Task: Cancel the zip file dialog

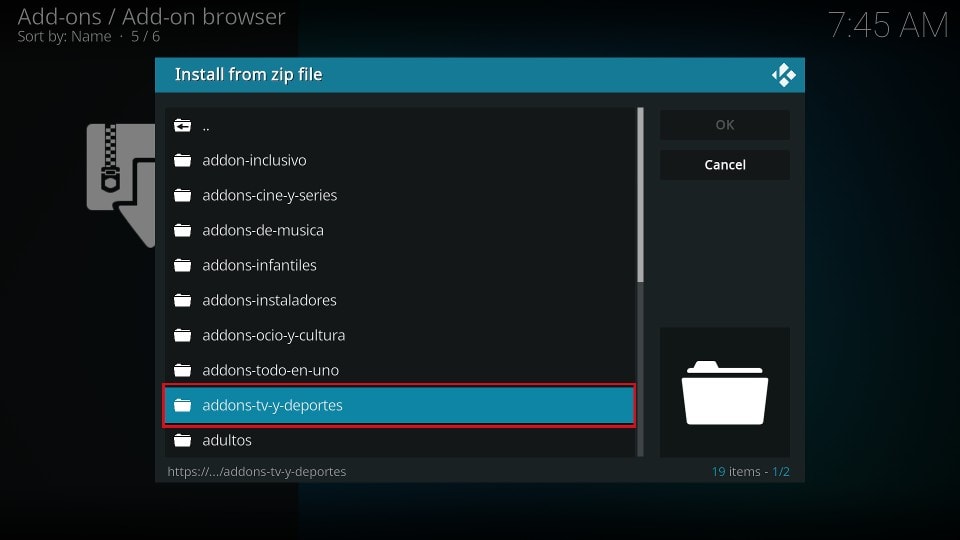Action: (x=725, y=165)
